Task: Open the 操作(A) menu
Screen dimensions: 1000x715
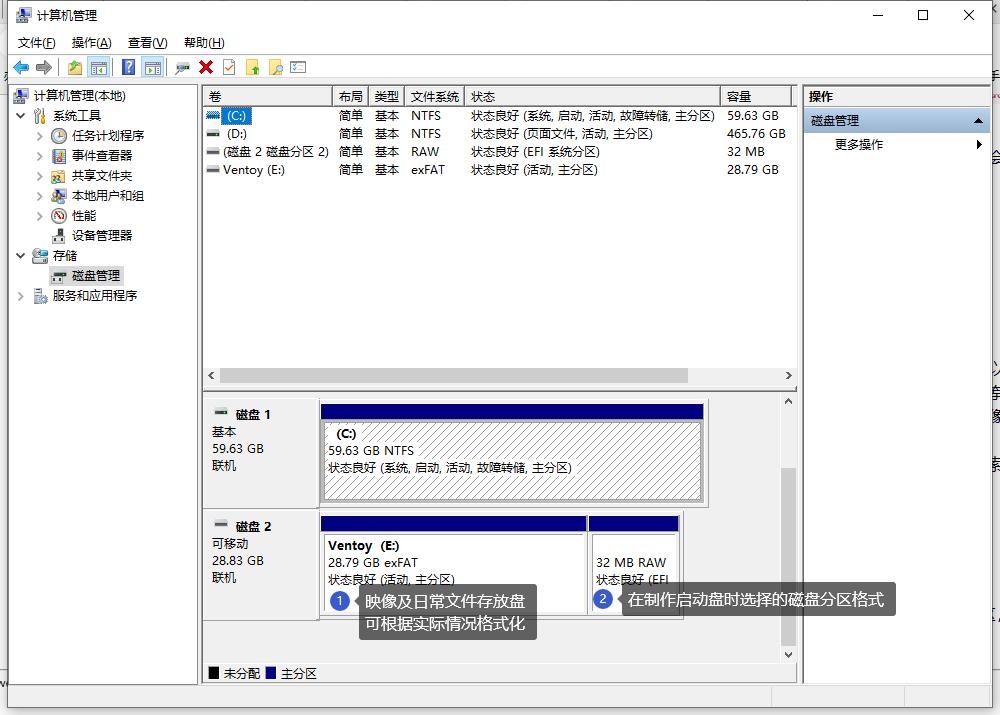Action: point(91,42)
